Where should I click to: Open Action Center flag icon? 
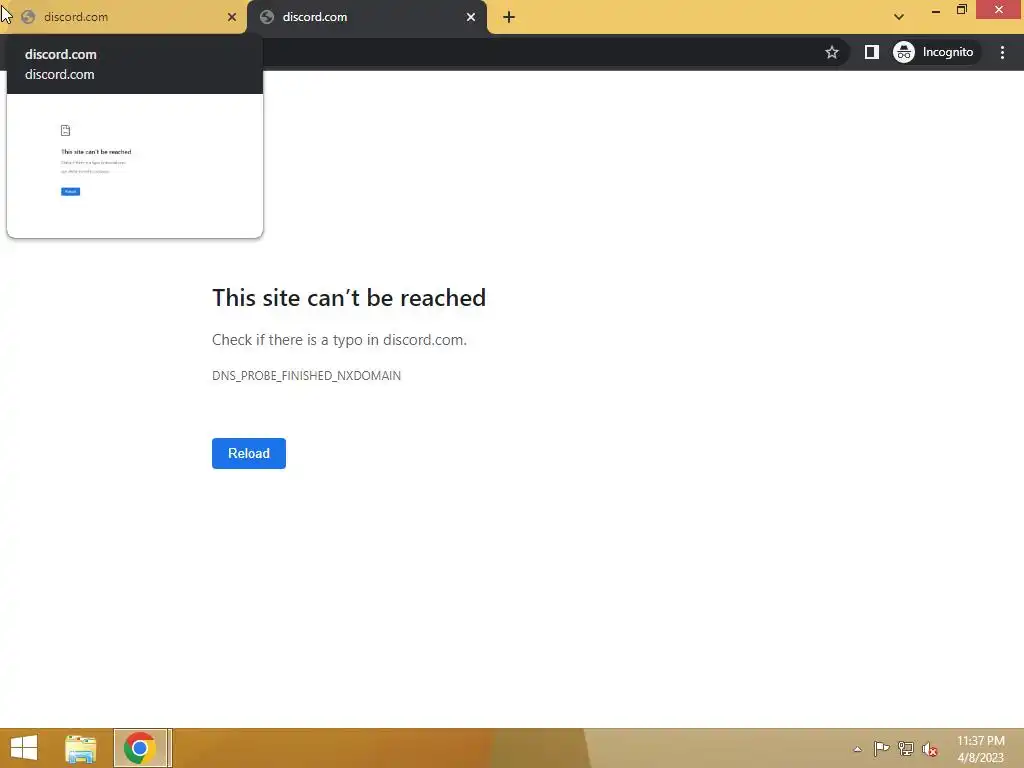881,749
